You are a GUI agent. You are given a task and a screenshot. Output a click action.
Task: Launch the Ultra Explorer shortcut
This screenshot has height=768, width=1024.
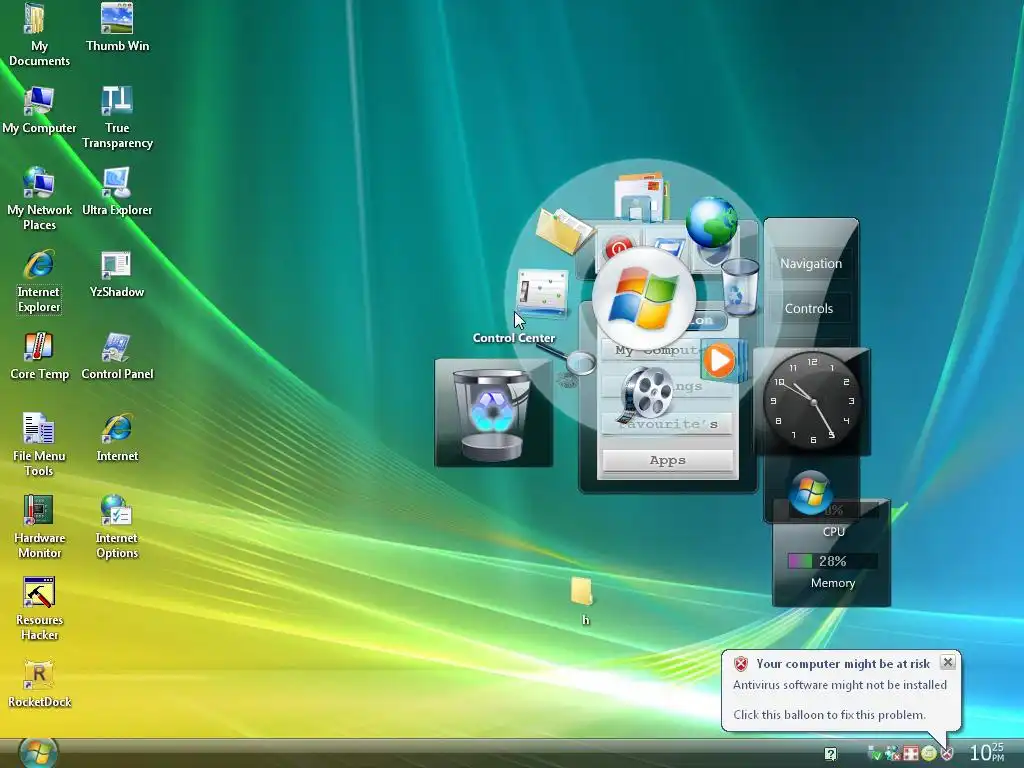(x=117, y=191)
